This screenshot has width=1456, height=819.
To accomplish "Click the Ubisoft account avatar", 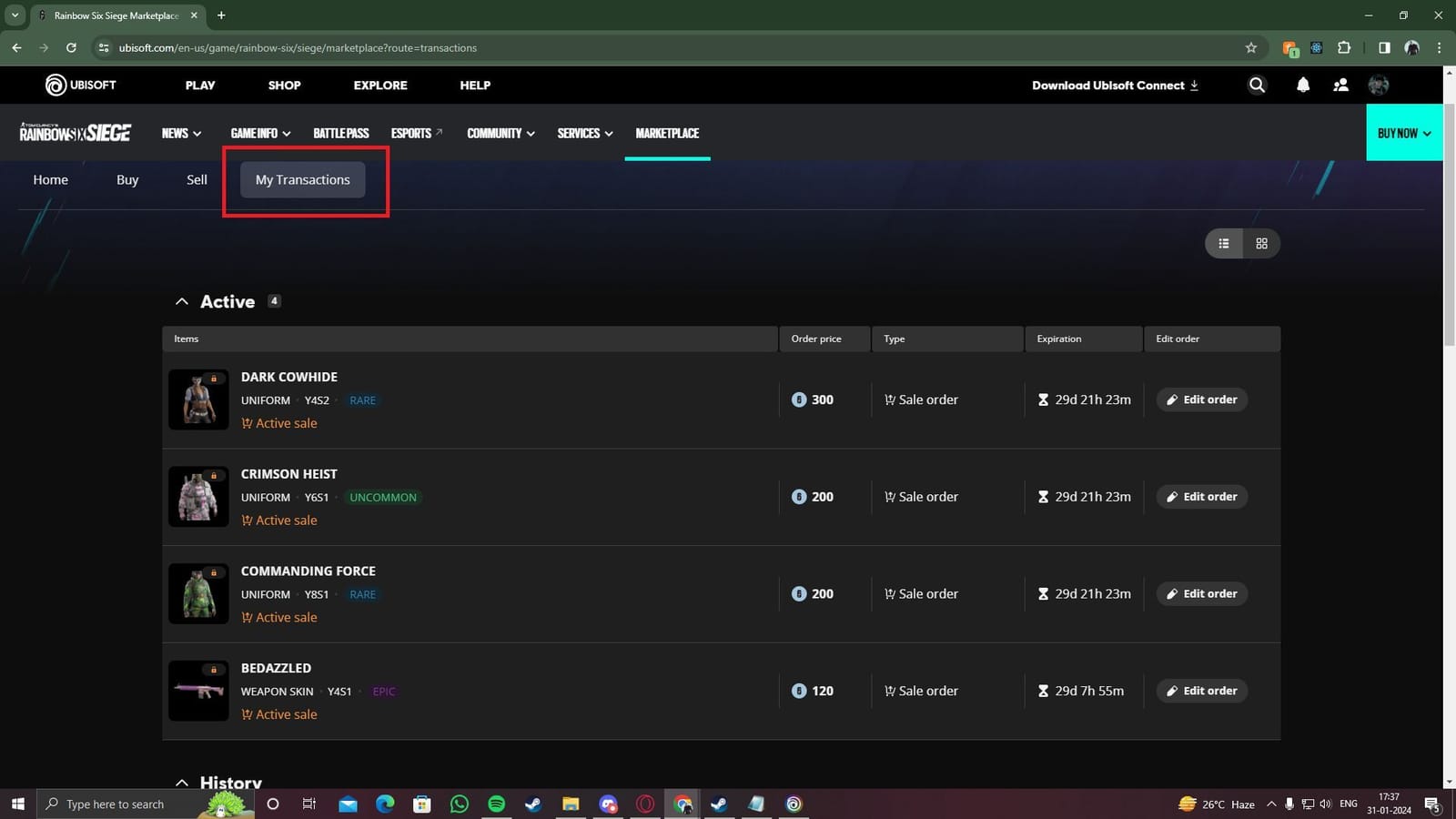I will point(1378,85).
